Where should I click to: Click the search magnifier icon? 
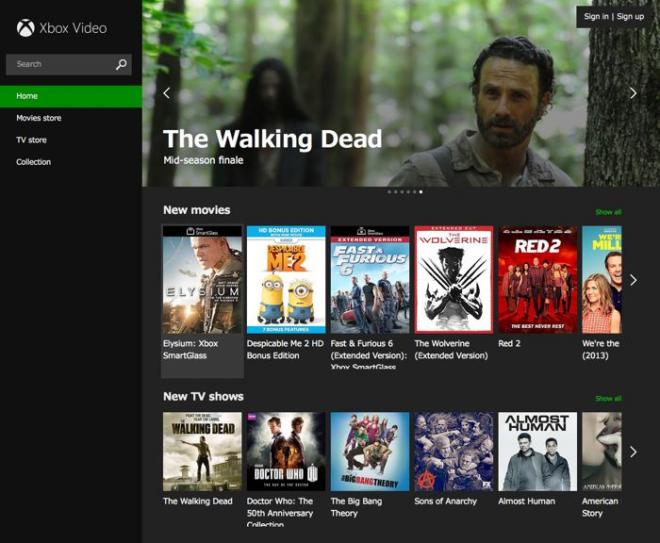[x=121, y=64]
